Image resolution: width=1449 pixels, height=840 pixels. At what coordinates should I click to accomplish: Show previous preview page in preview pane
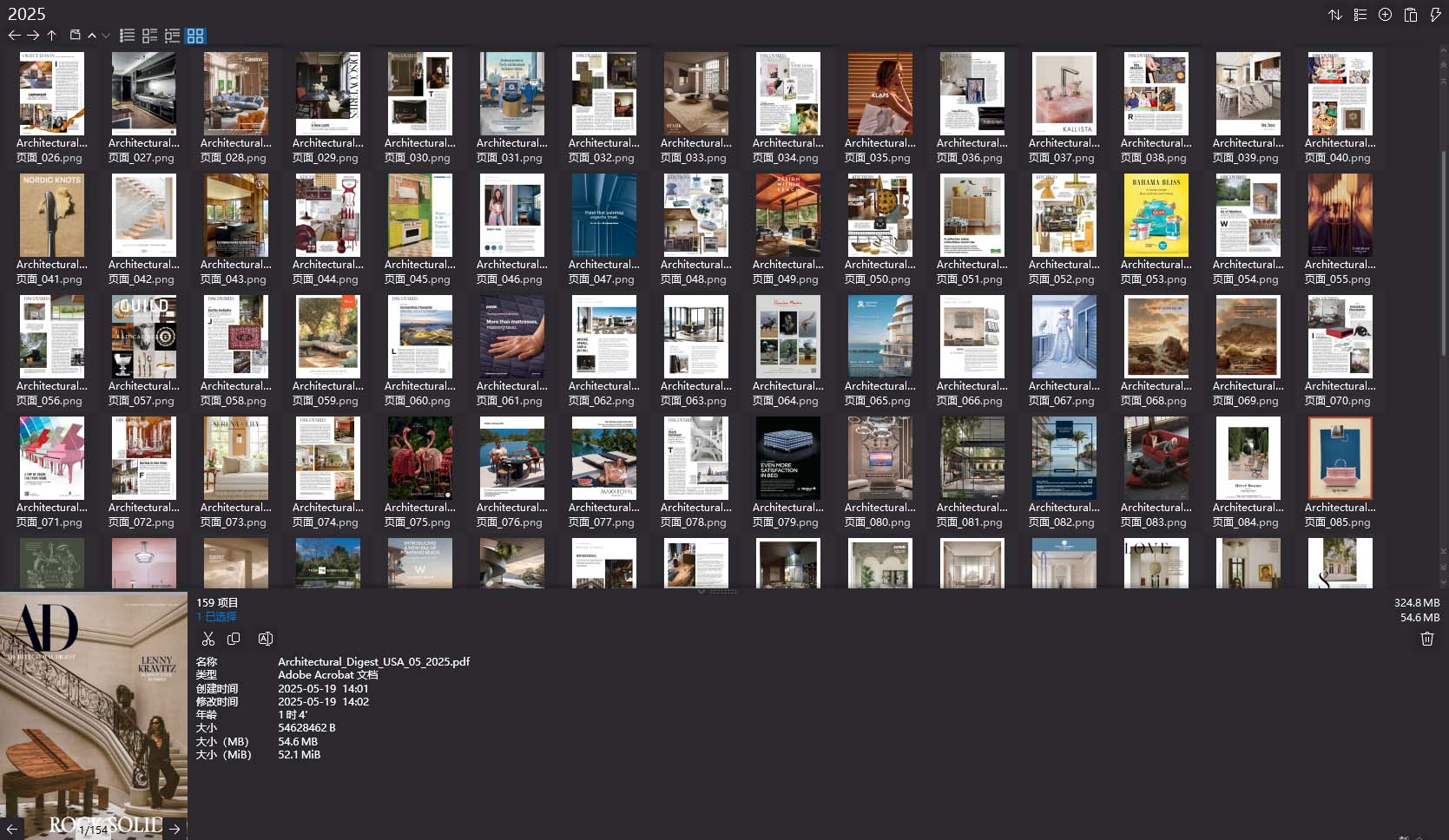[x=12, y=829]
